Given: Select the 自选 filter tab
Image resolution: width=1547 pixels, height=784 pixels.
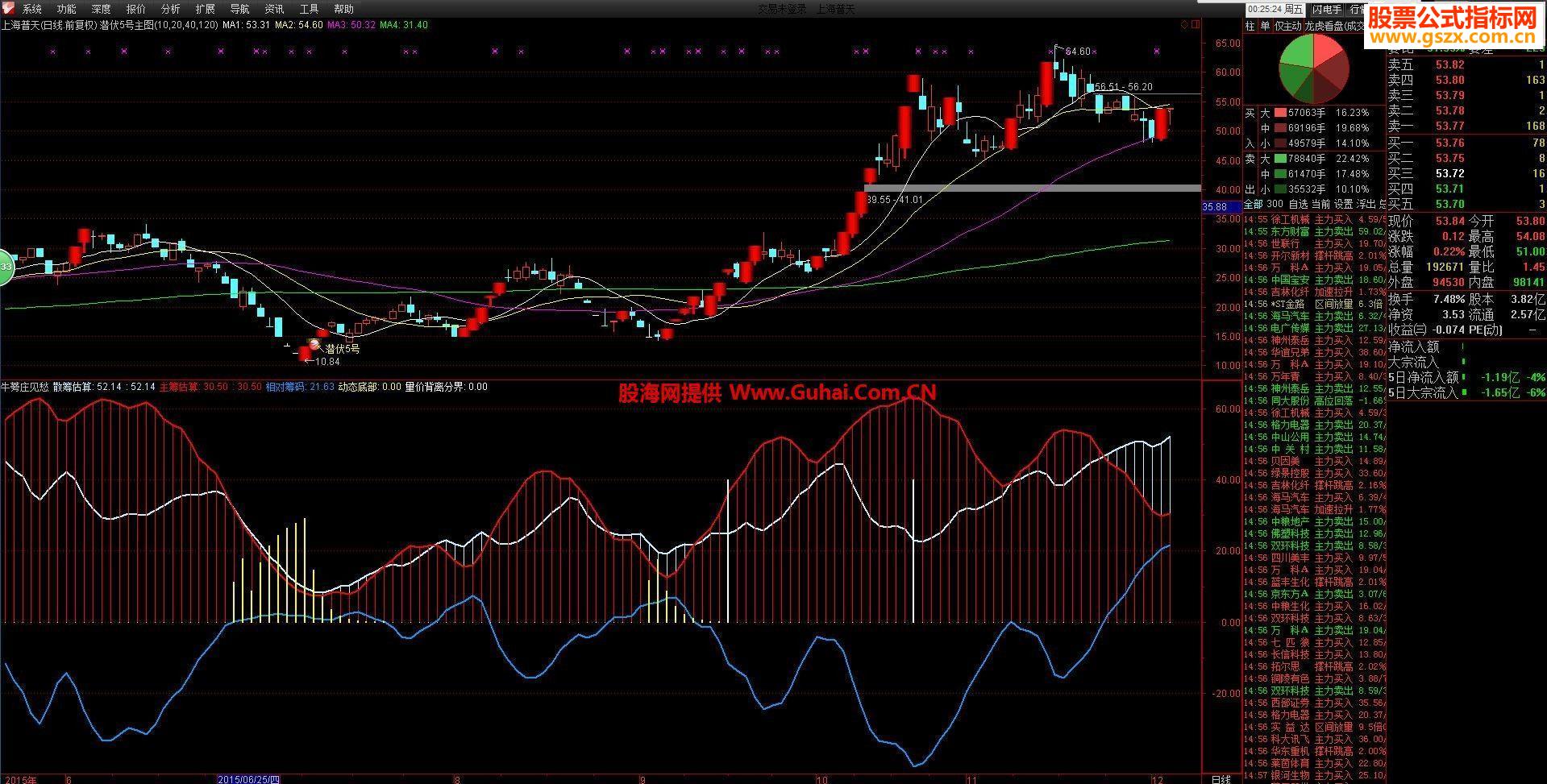Looking at the screenshot, I should (x=1299, y=204).
